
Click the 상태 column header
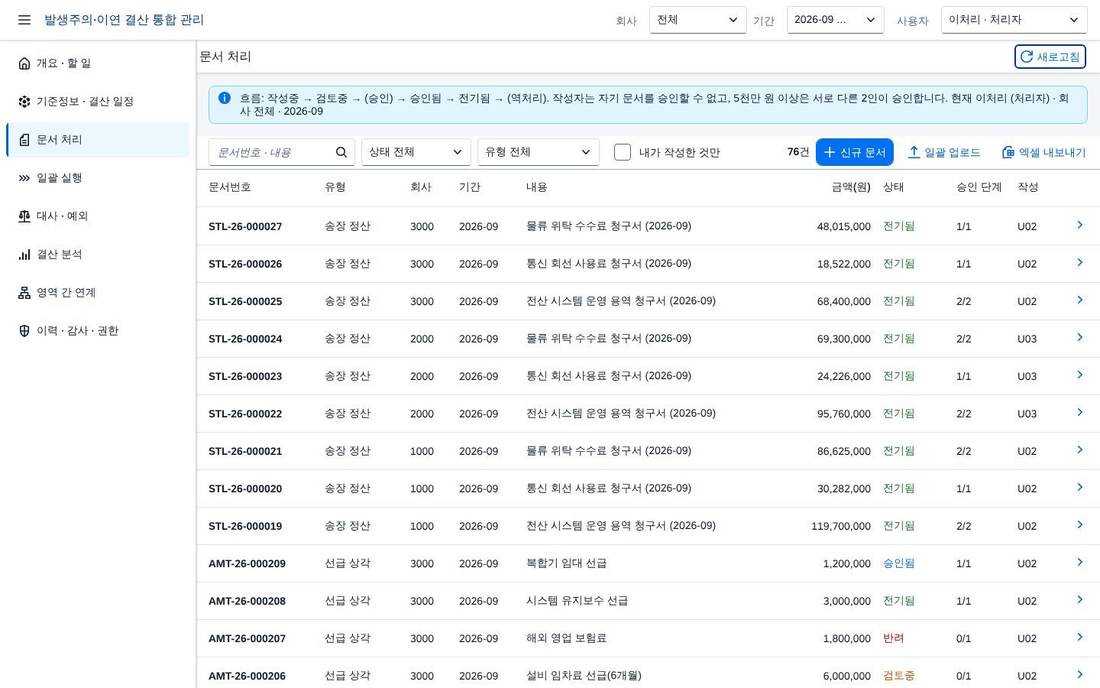pyautogui.click(x=893, y=187)
